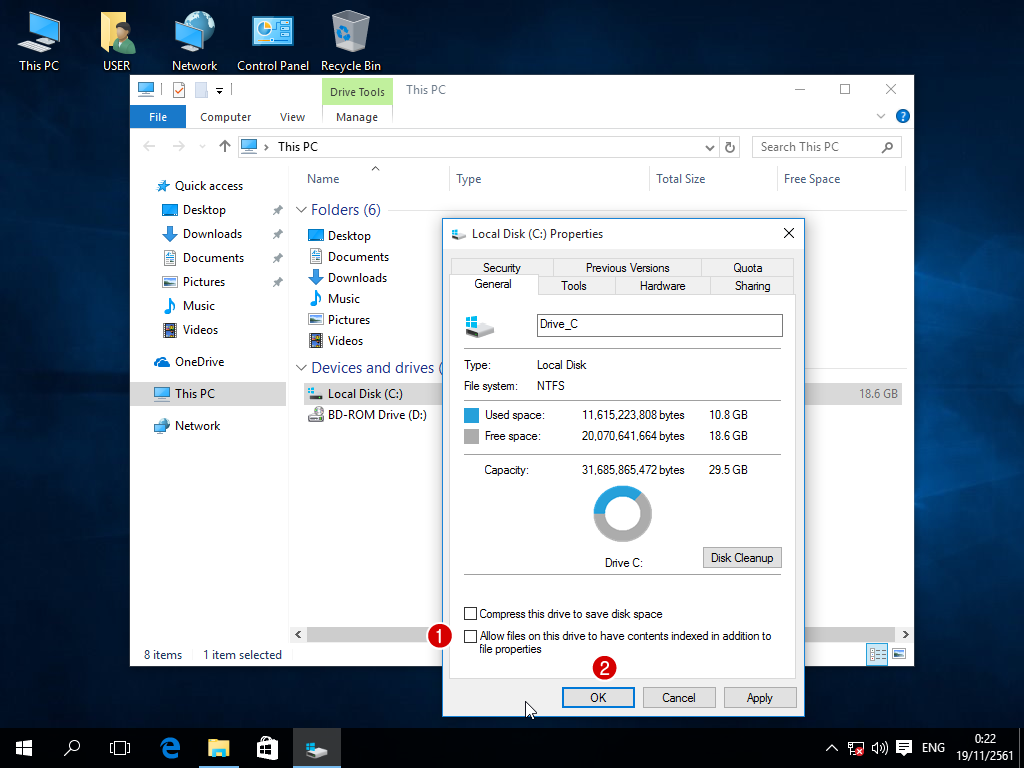Click the Disk Cleanup button
The image size is (1024, 768).
[x=742, y=558]
